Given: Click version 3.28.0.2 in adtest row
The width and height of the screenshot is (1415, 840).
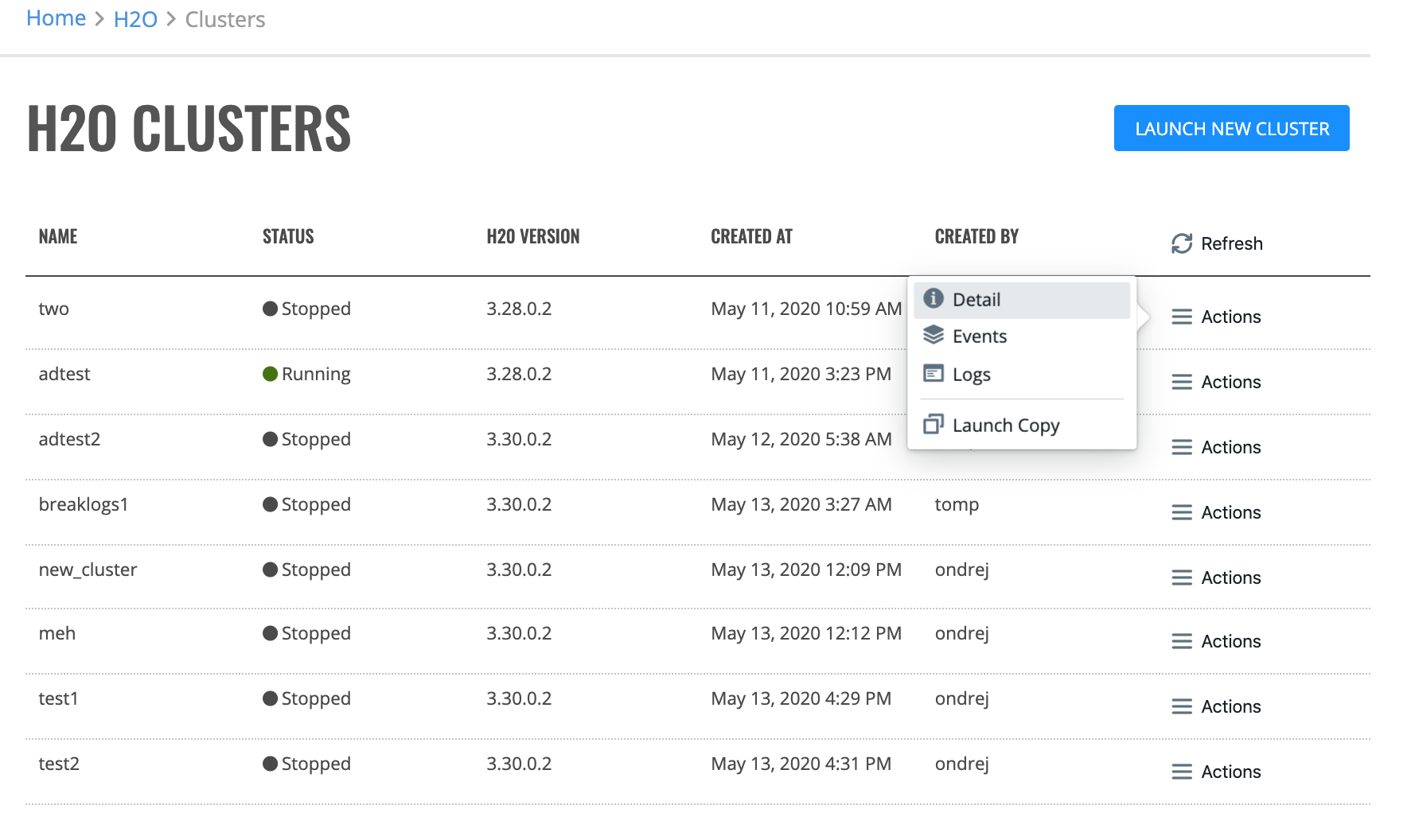Looking at the screenshot, I should point(519,374).
